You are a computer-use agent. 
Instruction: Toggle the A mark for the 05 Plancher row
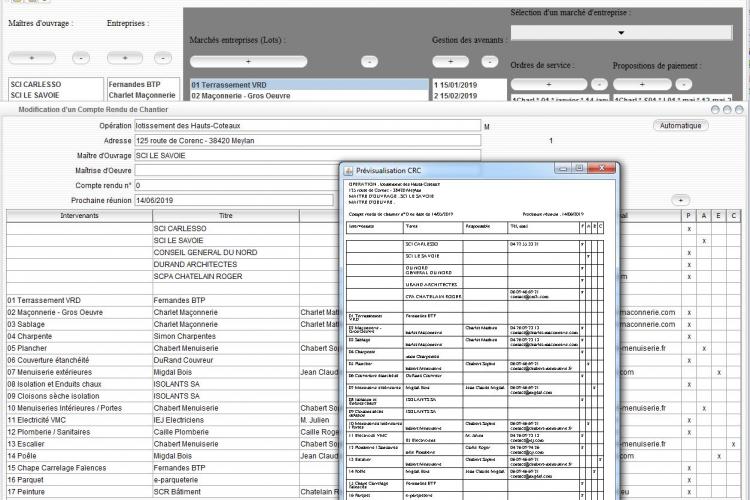[704, 348]
